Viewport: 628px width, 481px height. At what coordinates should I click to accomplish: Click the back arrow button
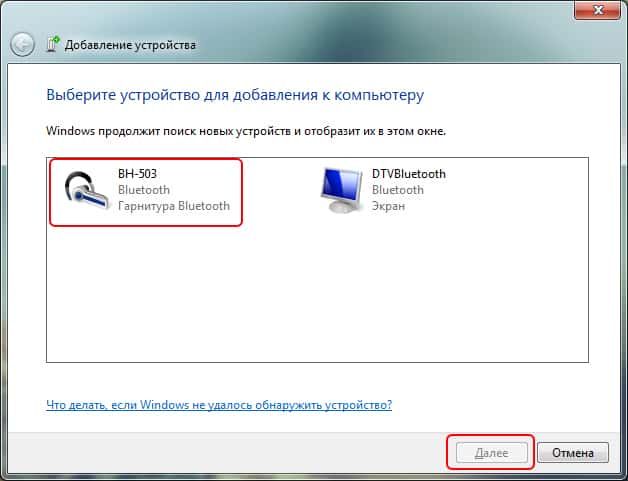click(x=22, y=44)
